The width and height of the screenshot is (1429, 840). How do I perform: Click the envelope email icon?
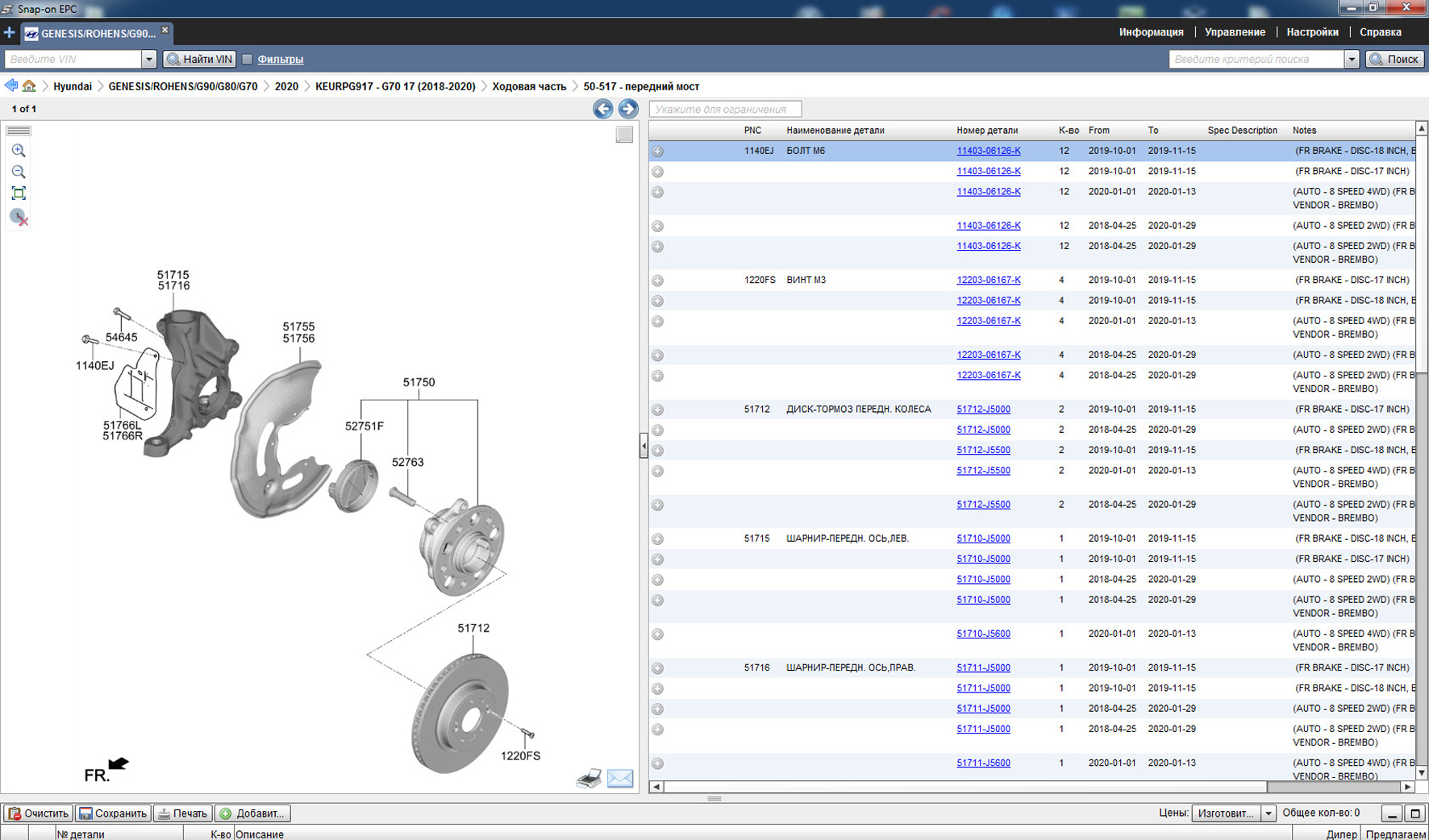click(x=620, y=778)
